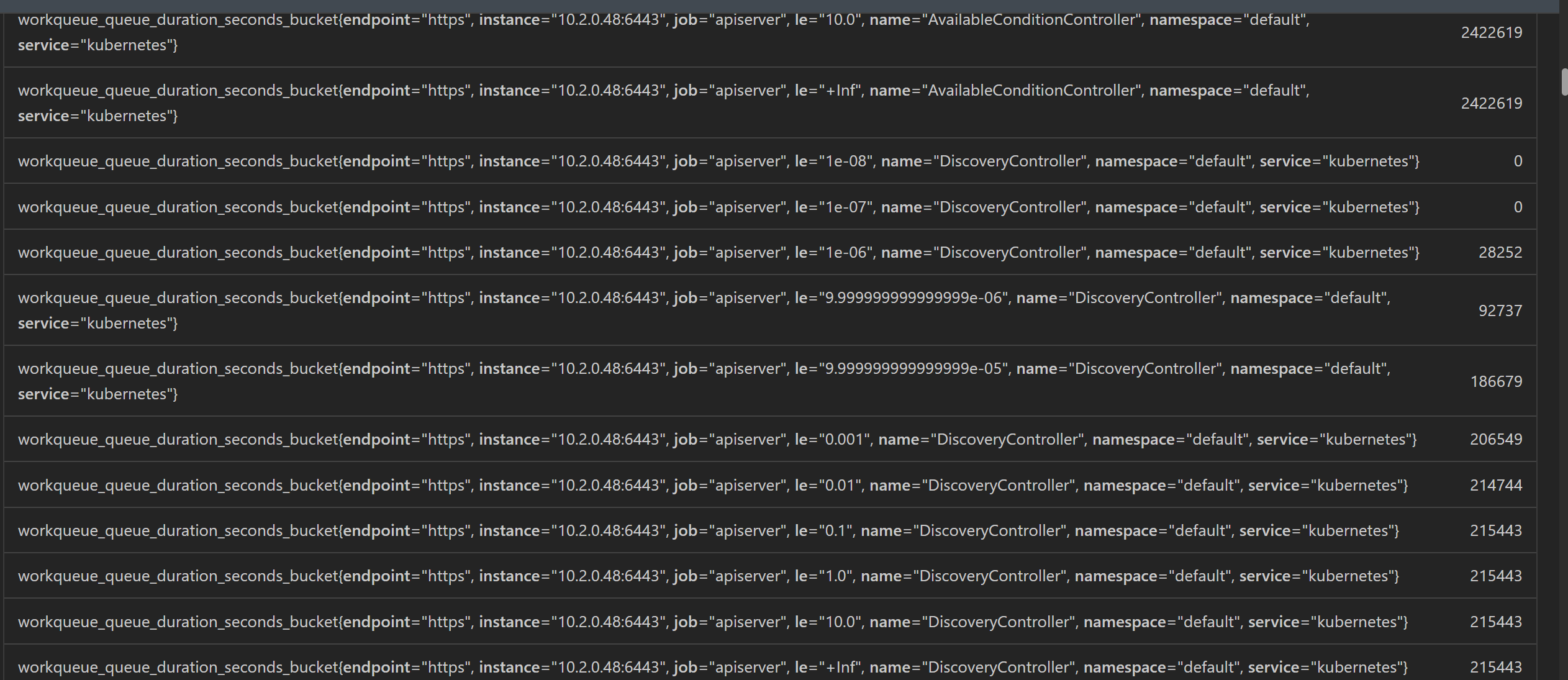The image size is (1568, 680).
Task: Click row with le="9.999999999999999e-06"
Action: (x=770, y=310)
